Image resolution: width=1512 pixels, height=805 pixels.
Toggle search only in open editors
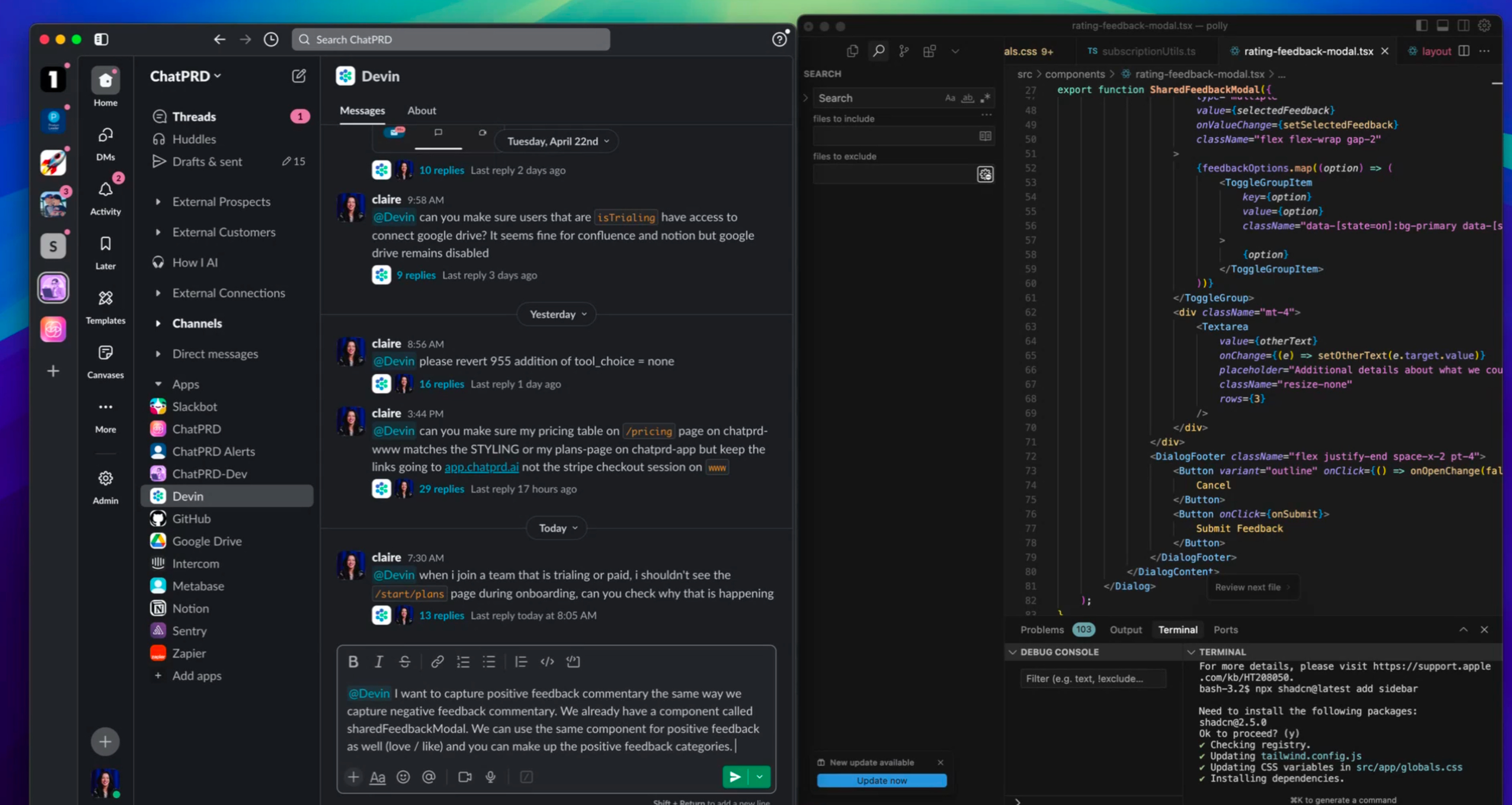click(985, 136)
